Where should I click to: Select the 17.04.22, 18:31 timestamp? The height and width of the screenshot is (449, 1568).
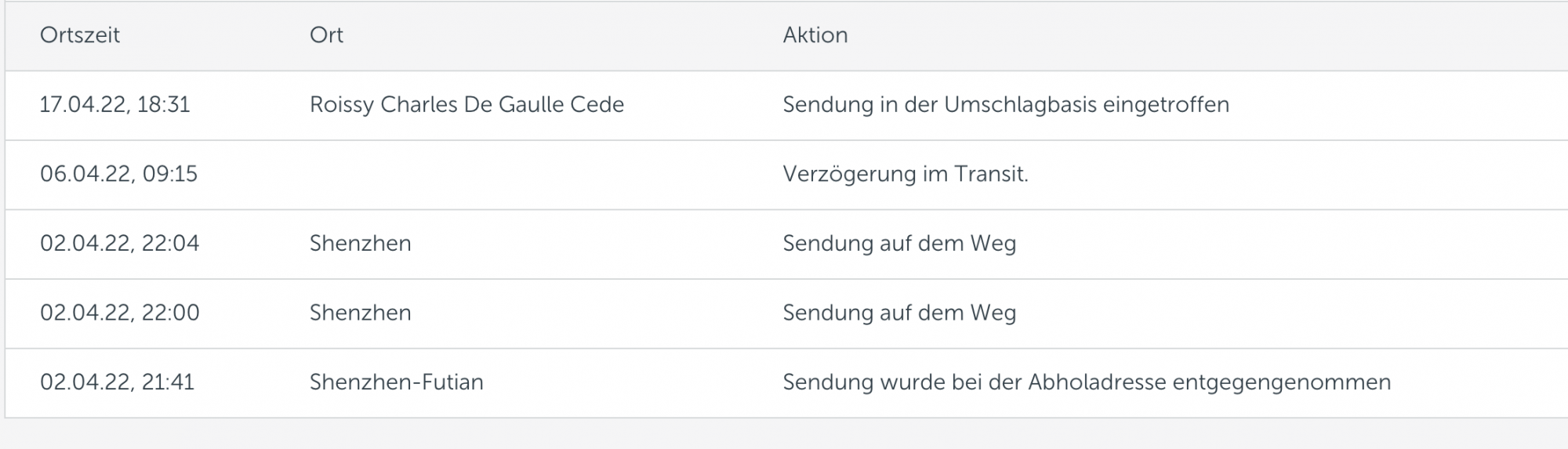(x=115, y=105)
